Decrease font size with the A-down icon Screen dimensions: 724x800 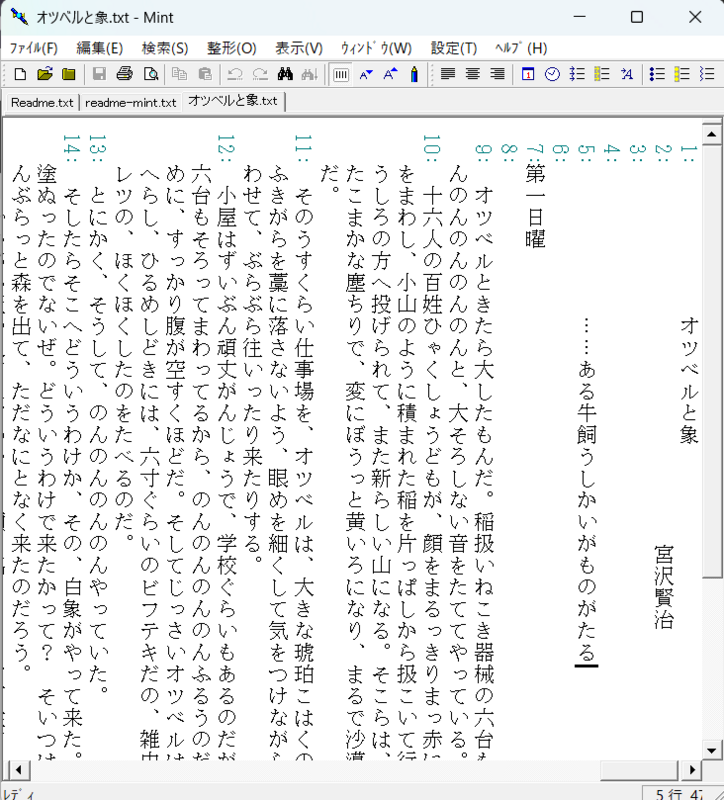366,74
